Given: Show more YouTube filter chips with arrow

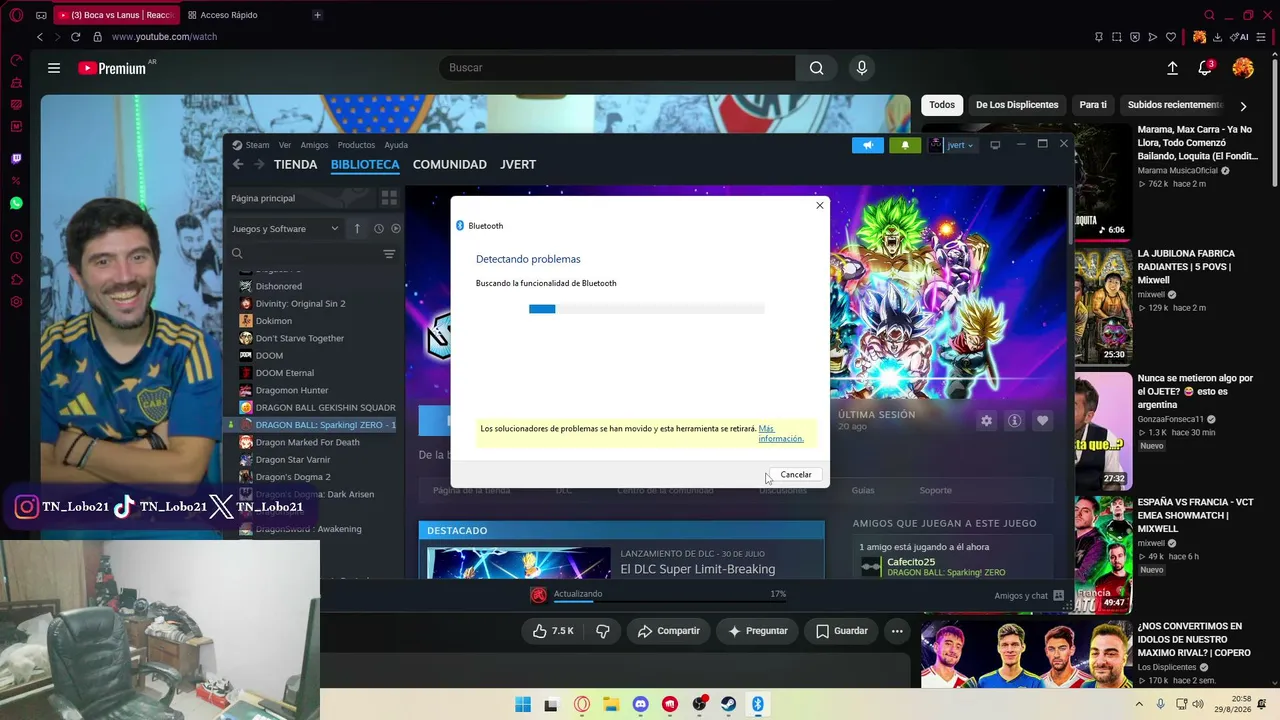Looking at the screenshot, I should pyautogui.click(x=1243, y=105).
